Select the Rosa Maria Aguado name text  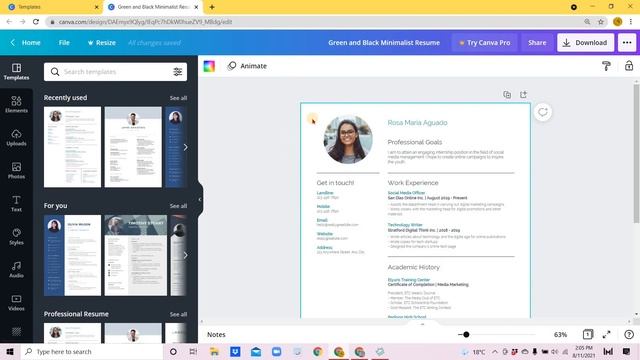pos(417,122)
